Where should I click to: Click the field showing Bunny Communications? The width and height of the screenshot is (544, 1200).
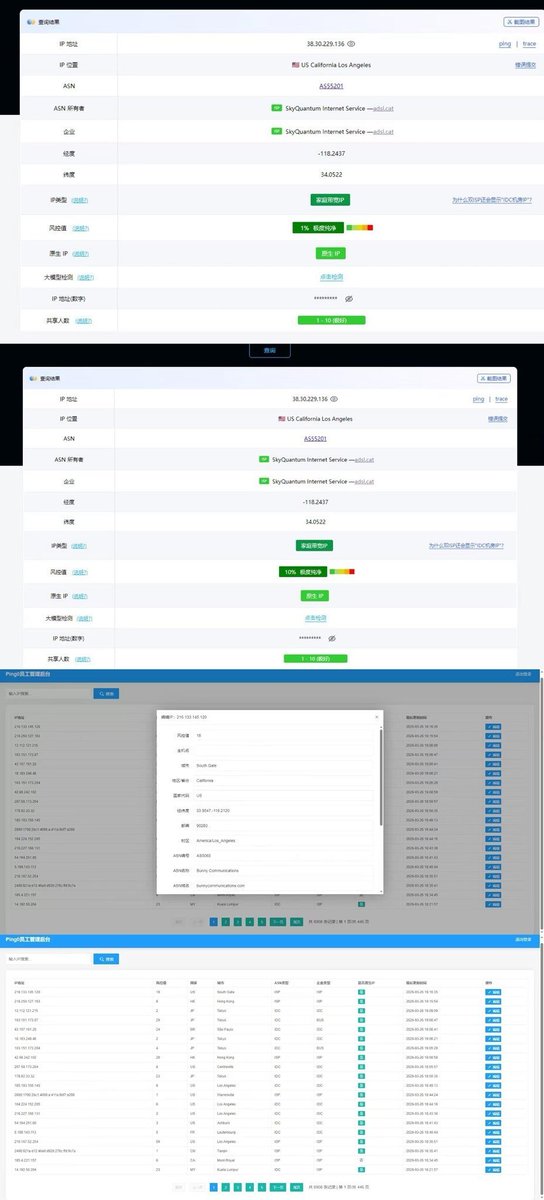(x=284, y=871)
